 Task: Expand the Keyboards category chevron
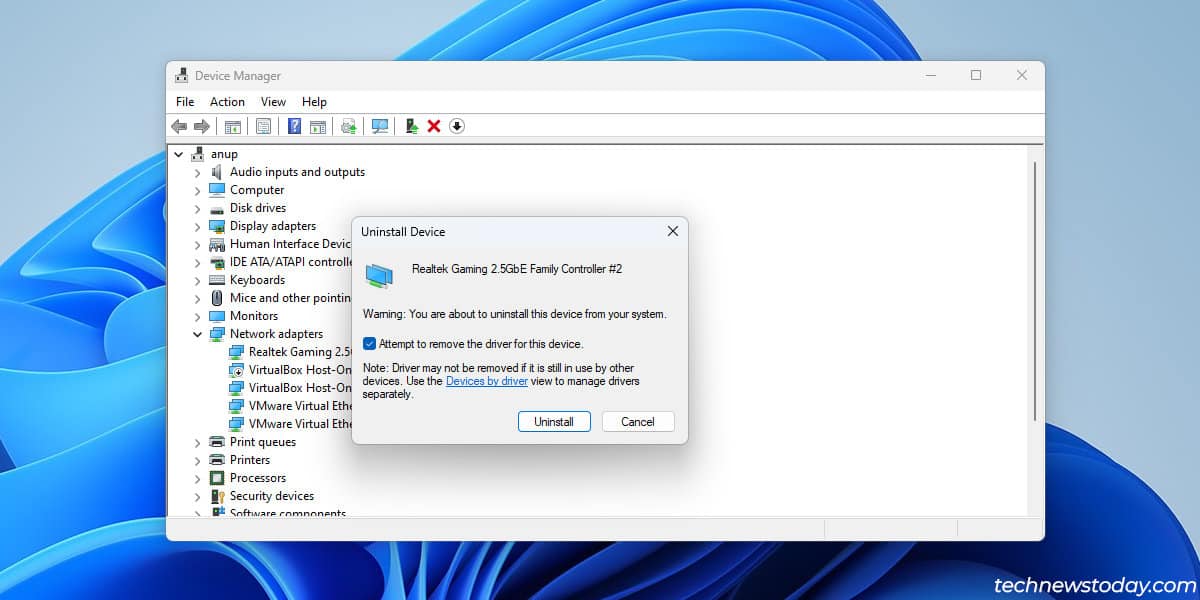click(197, 280)
